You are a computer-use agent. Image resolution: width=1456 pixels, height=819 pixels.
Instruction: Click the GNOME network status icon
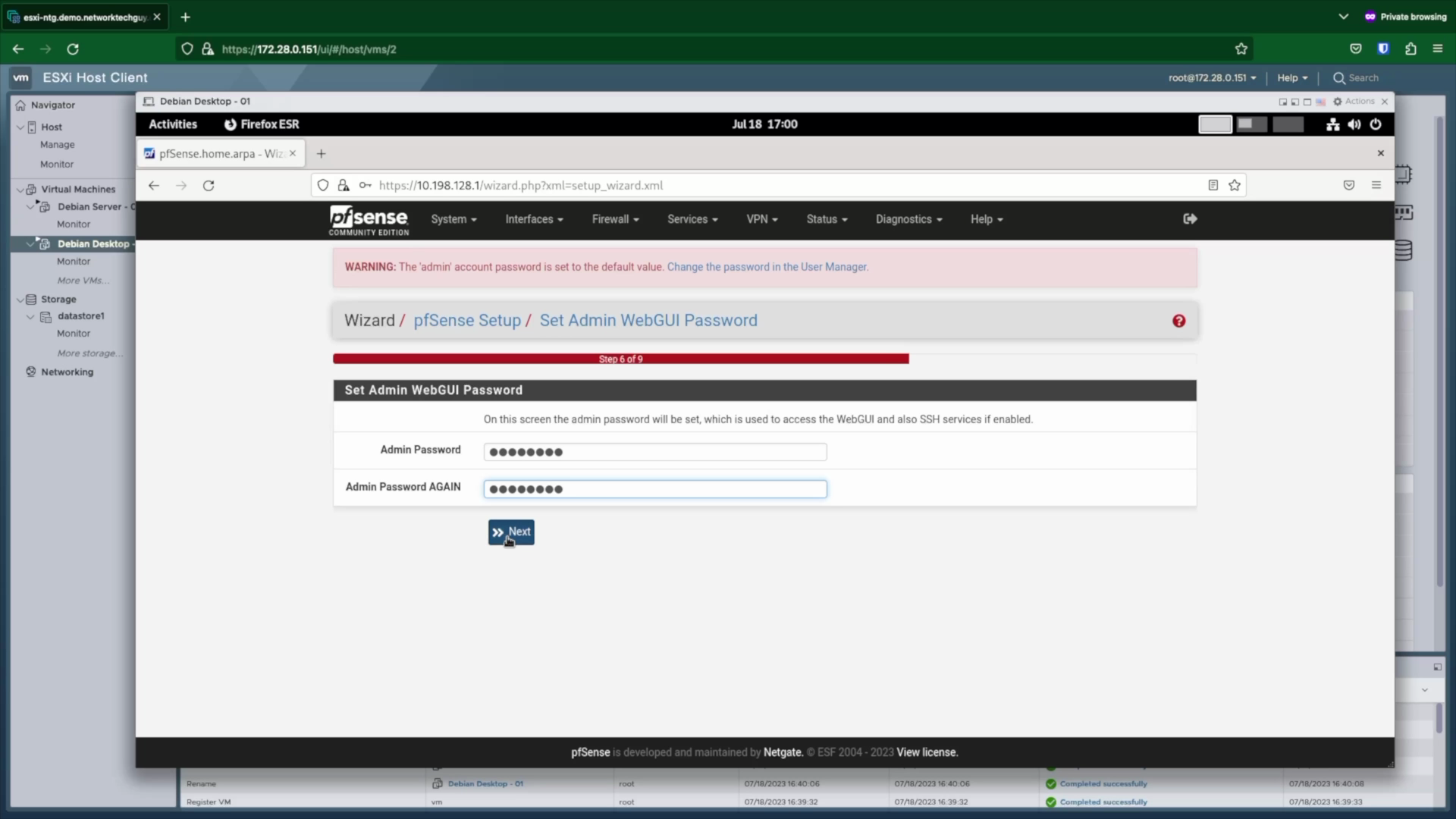click(x=1332, y=124)
